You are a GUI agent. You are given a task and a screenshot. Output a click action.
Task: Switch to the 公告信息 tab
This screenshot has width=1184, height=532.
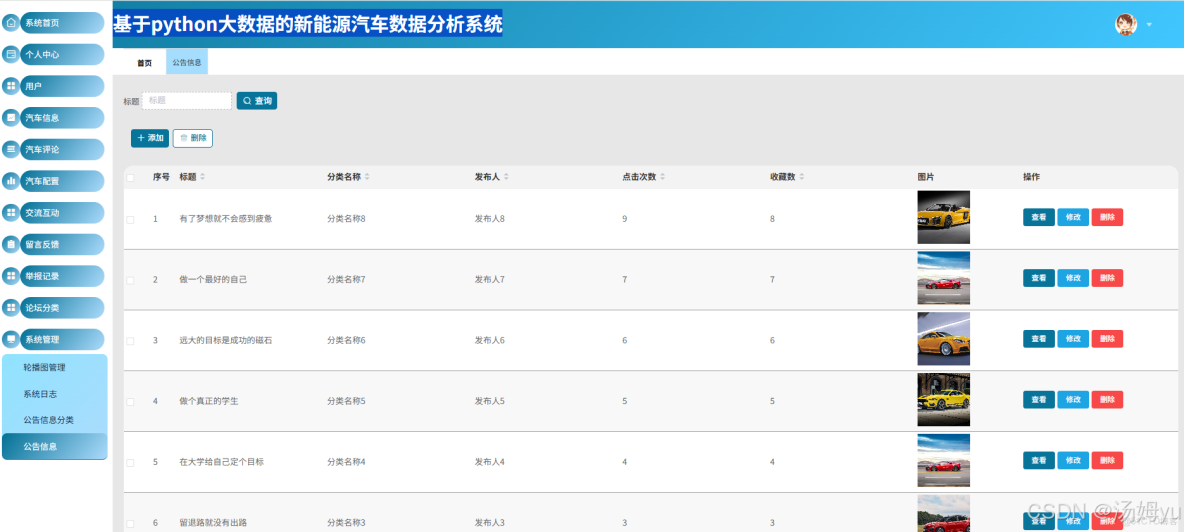187,63
